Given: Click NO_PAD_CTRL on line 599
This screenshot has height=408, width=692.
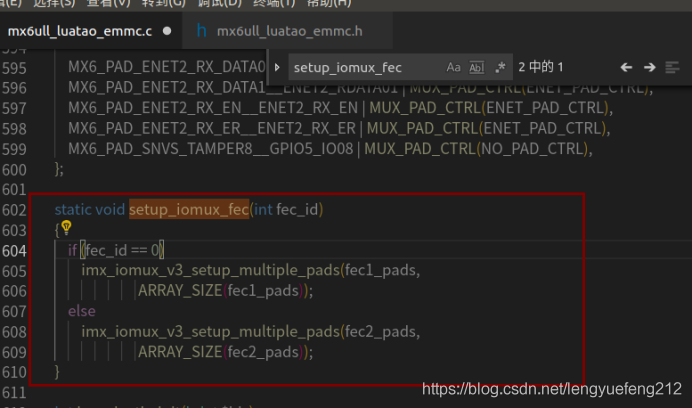Looking at the screenshot, I should coord(532,149).
